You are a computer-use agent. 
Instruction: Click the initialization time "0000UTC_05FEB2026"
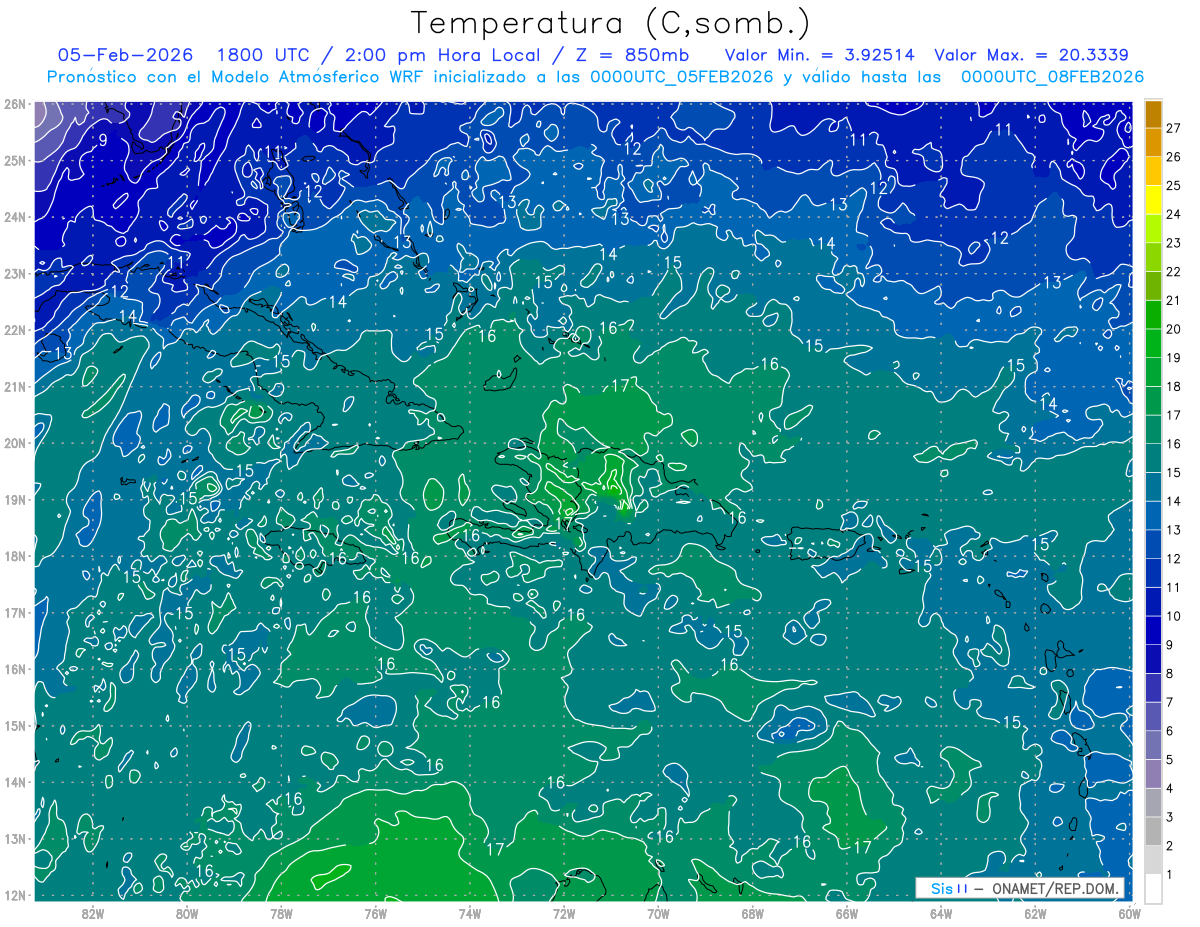tap(682, 77)
